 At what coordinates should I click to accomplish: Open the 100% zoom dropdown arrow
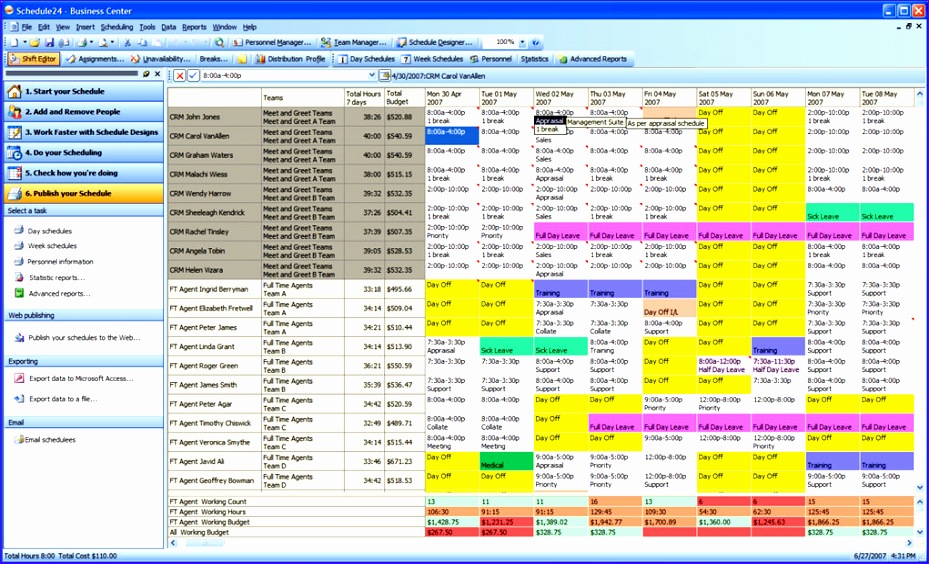pos(522,43)
